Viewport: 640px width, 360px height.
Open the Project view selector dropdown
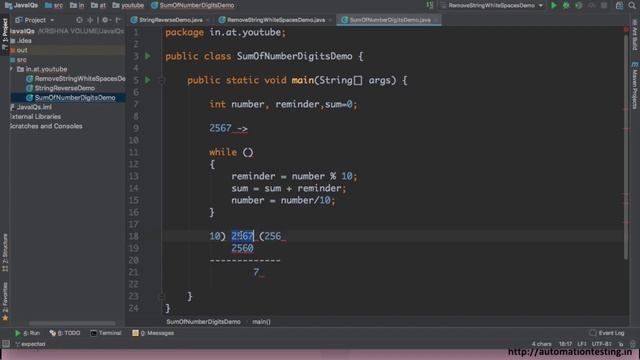(x=35, y=20)
